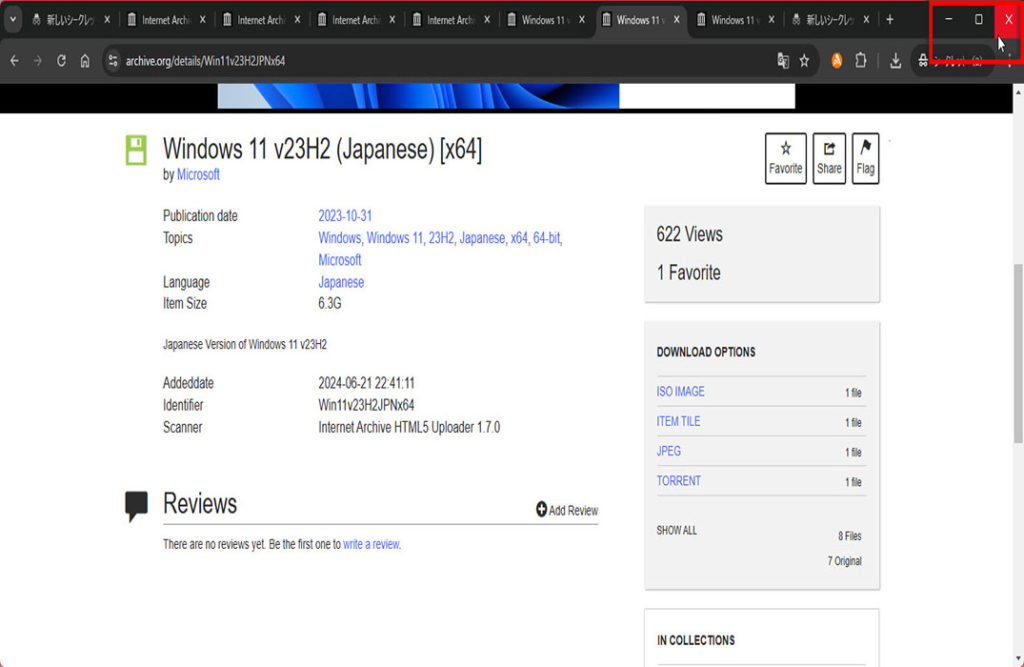Open the translate page icon
This screenshot has width=1024, height=667.
click(x=783, y=61)
